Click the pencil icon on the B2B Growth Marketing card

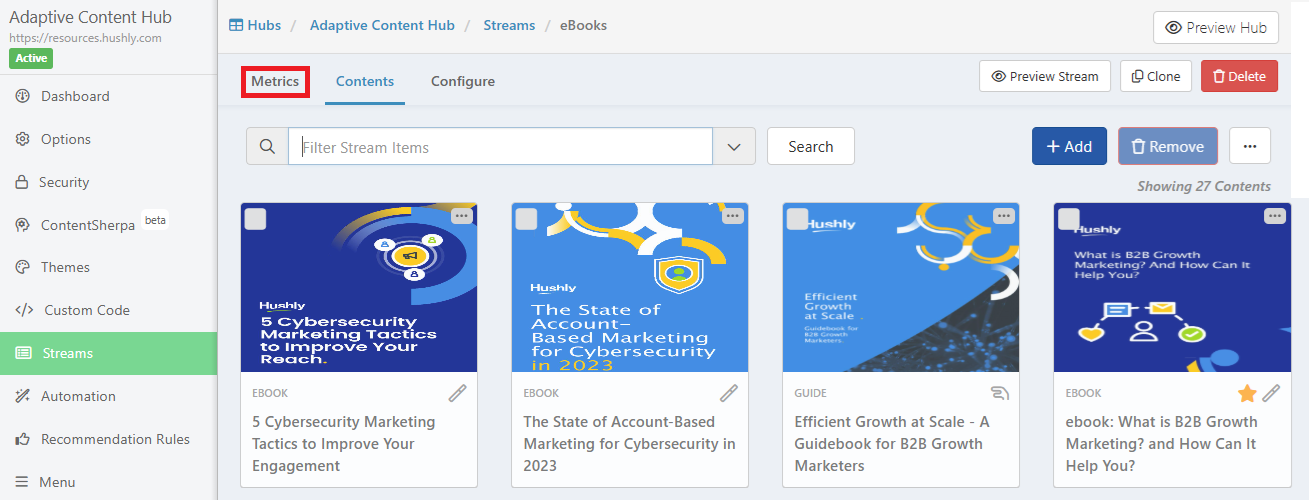1271,393
